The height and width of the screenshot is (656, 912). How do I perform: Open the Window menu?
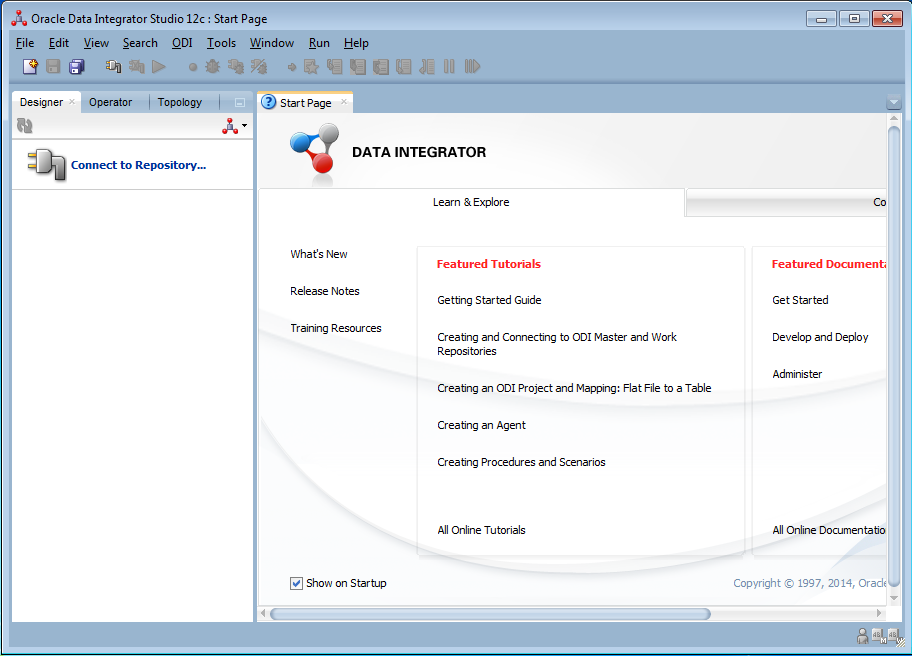coord(272,43)
